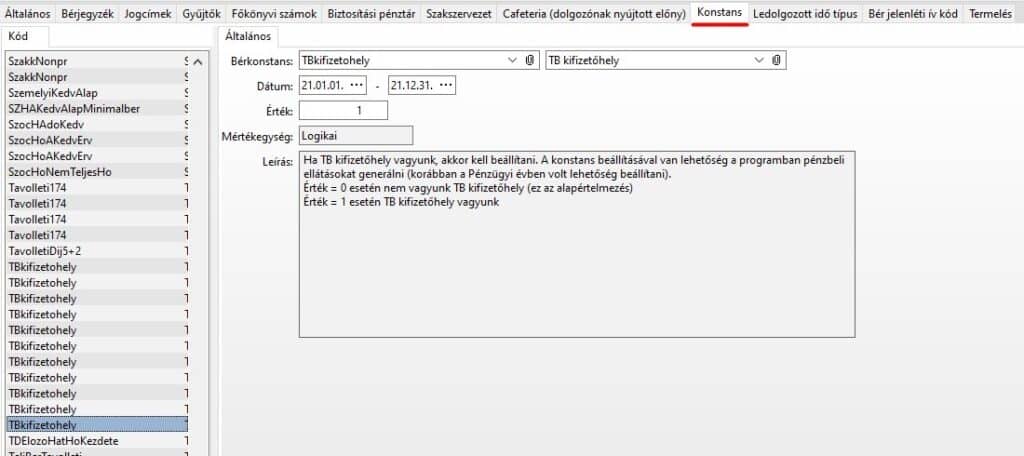Select the Konstans tab
This screenshot has height=456, width=1024.
click(719, 12)
